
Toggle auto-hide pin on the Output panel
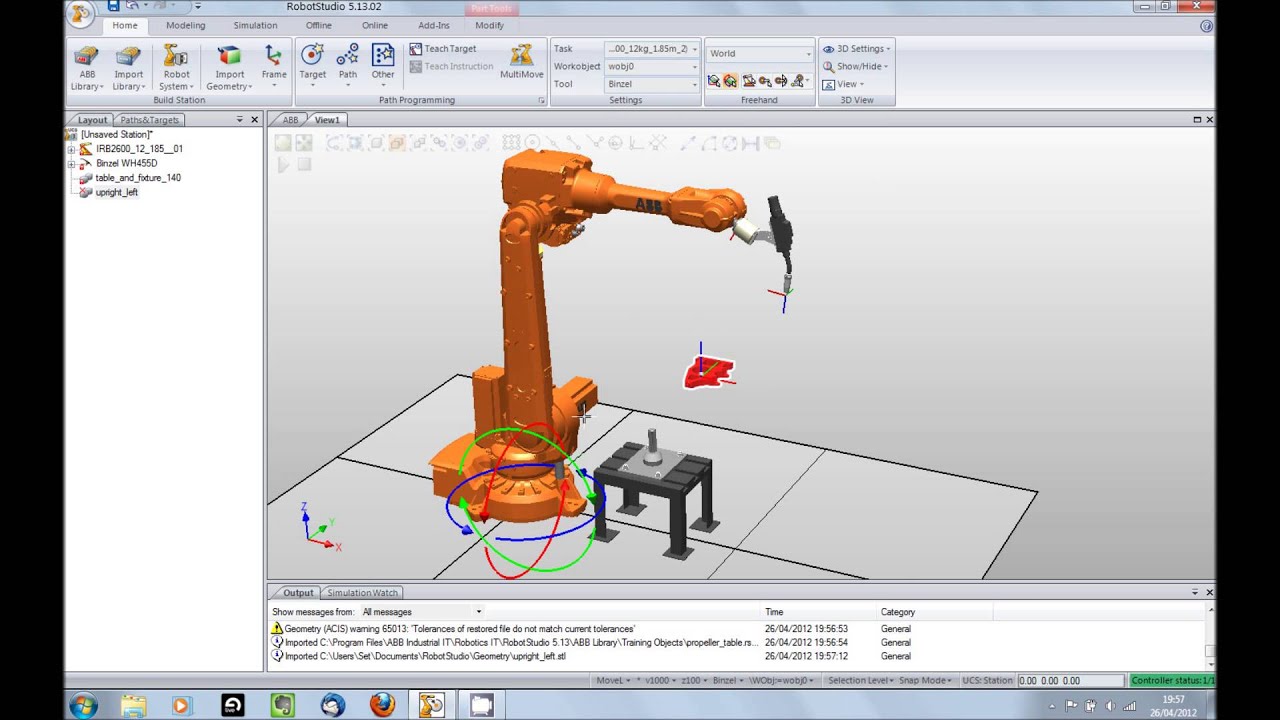click(x=1194, y=592)
